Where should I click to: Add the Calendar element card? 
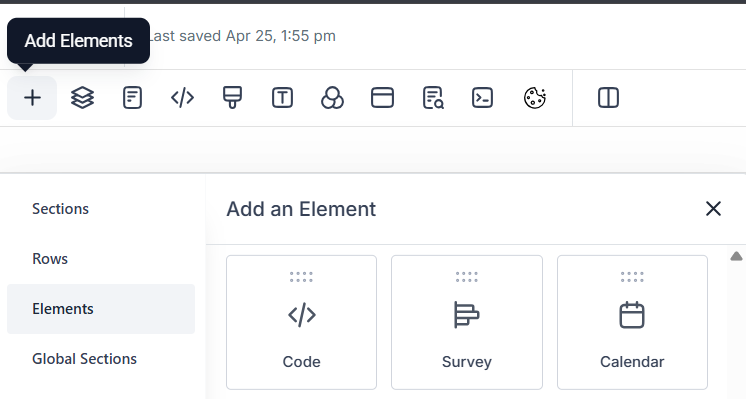pos(632,322)
